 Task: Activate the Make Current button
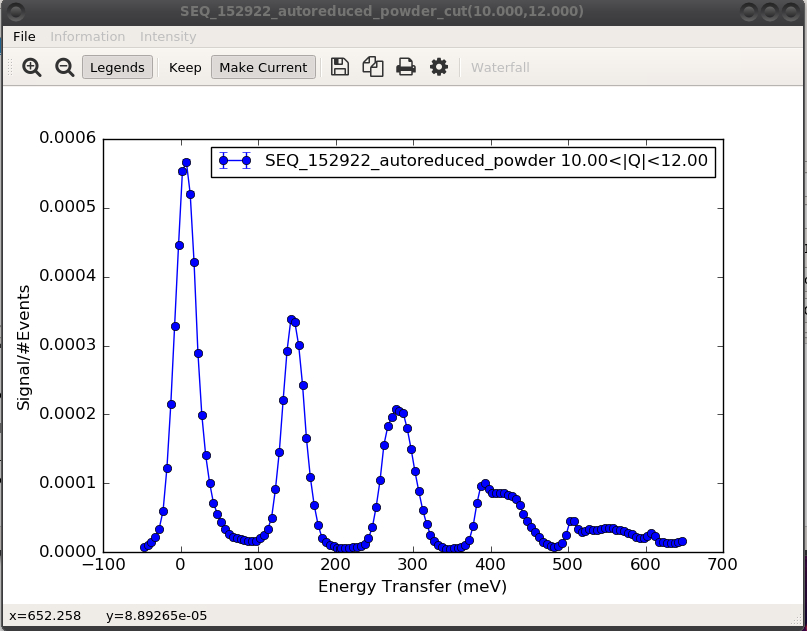263,68
